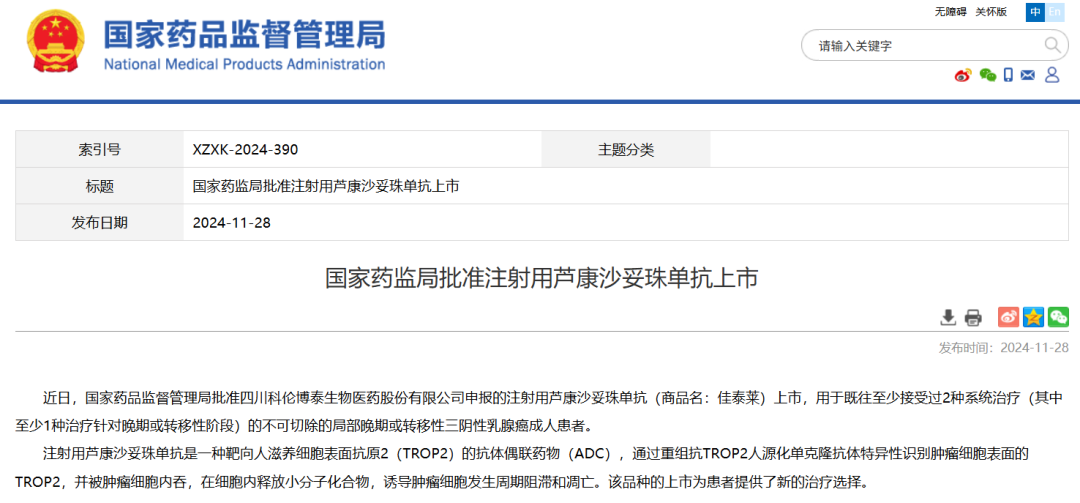Switch language to En
This screenshot has height=503, width=1080.
1055,12
